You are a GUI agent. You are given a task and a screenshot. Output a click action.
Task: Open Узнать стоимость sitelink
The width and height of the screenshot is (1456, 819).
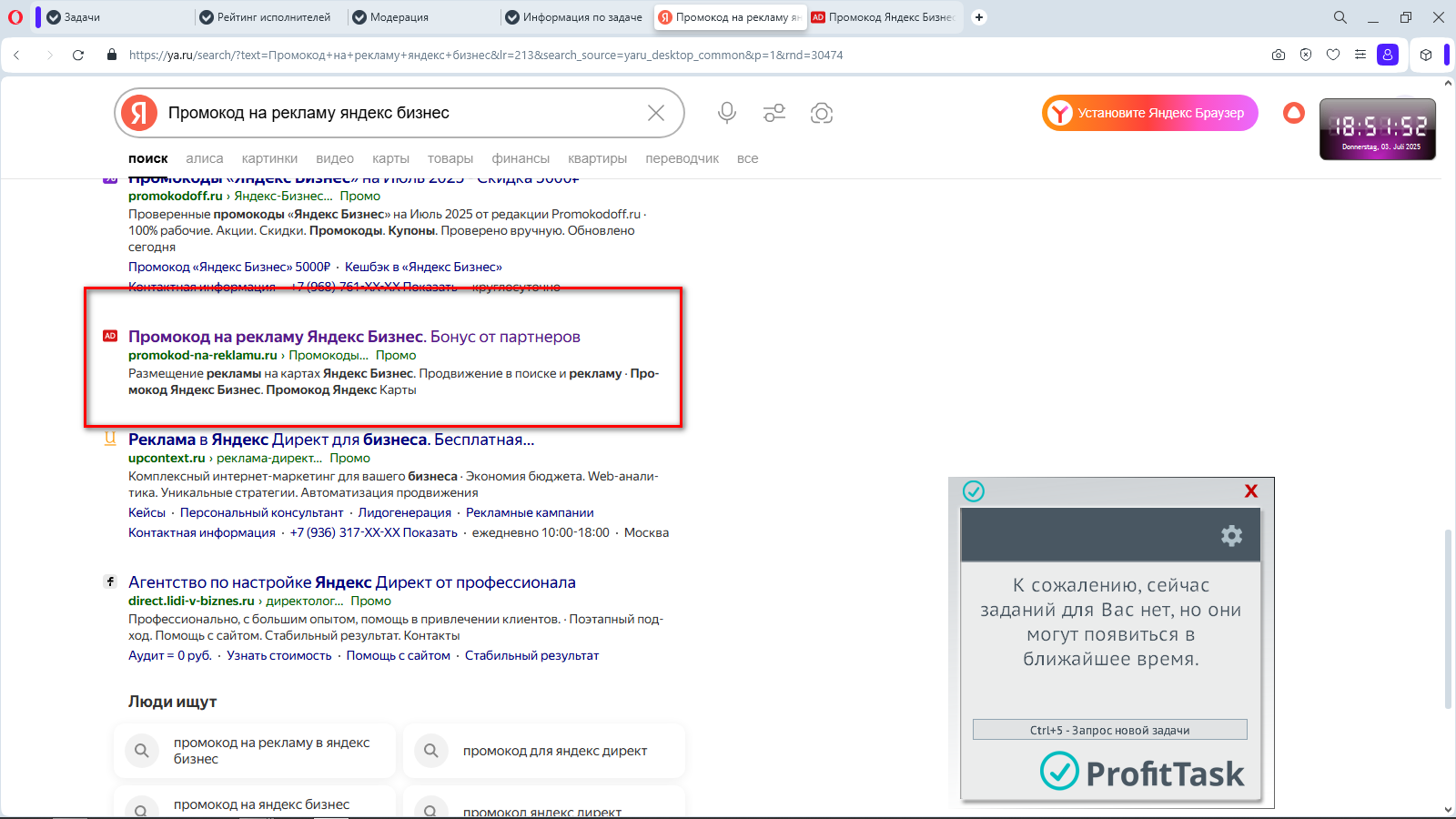[279, 655]
